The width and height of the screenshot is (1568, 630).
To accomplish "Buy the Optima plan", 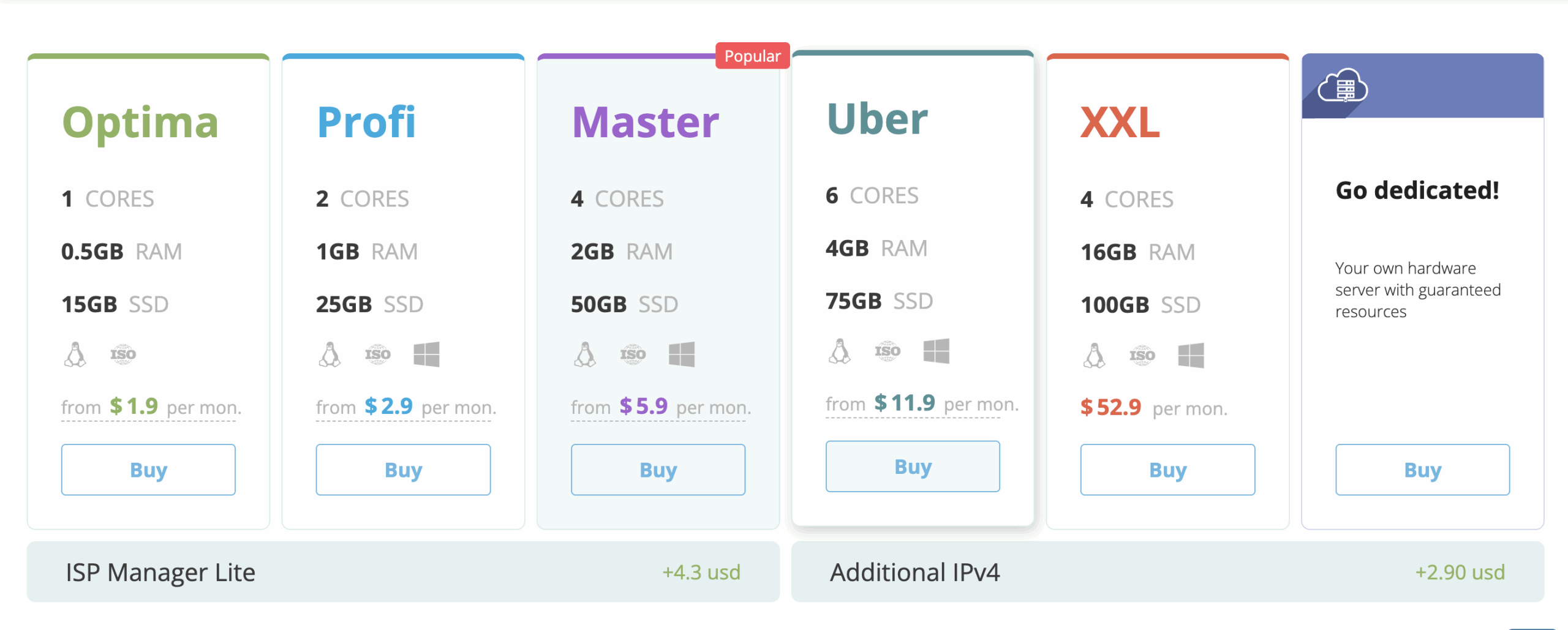I will [148, 470].
